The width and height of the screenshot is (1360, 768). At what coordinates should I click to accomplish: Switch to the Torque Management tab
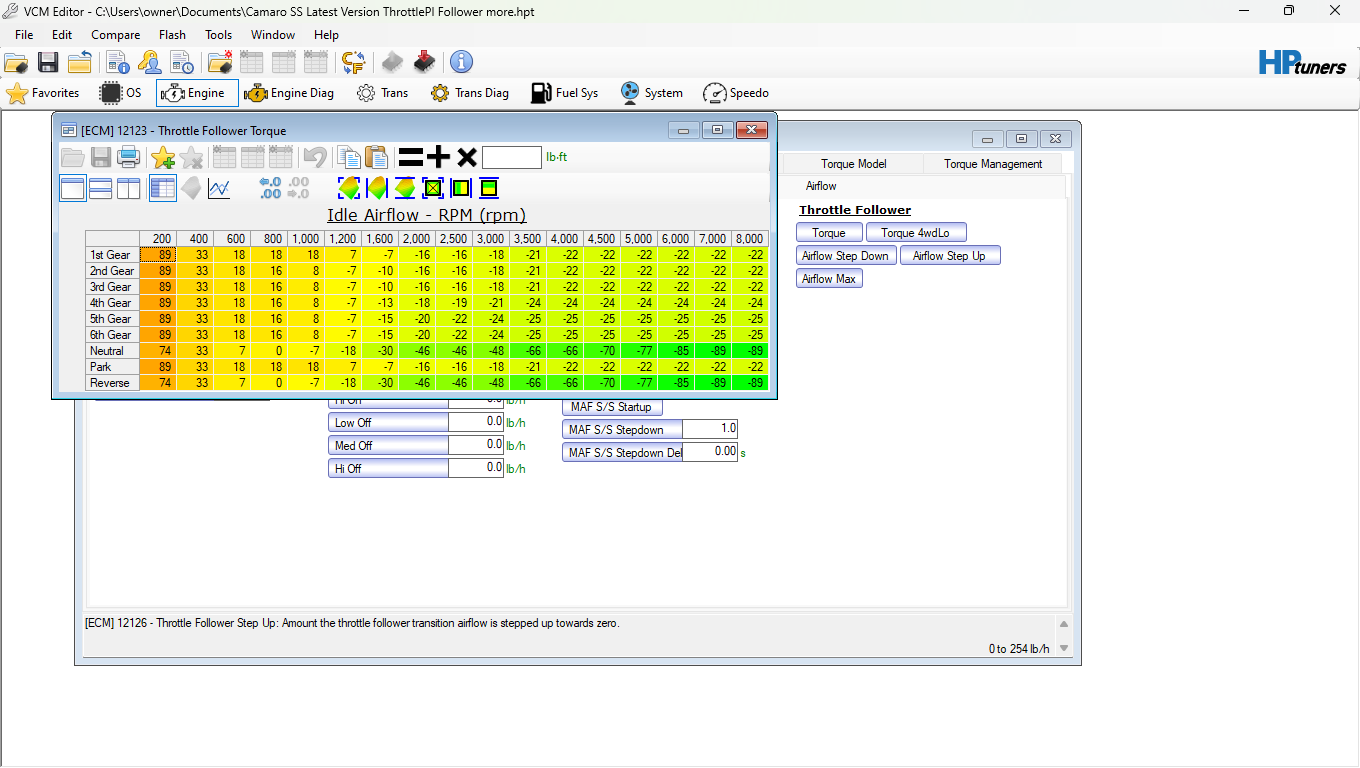(992, 164)
